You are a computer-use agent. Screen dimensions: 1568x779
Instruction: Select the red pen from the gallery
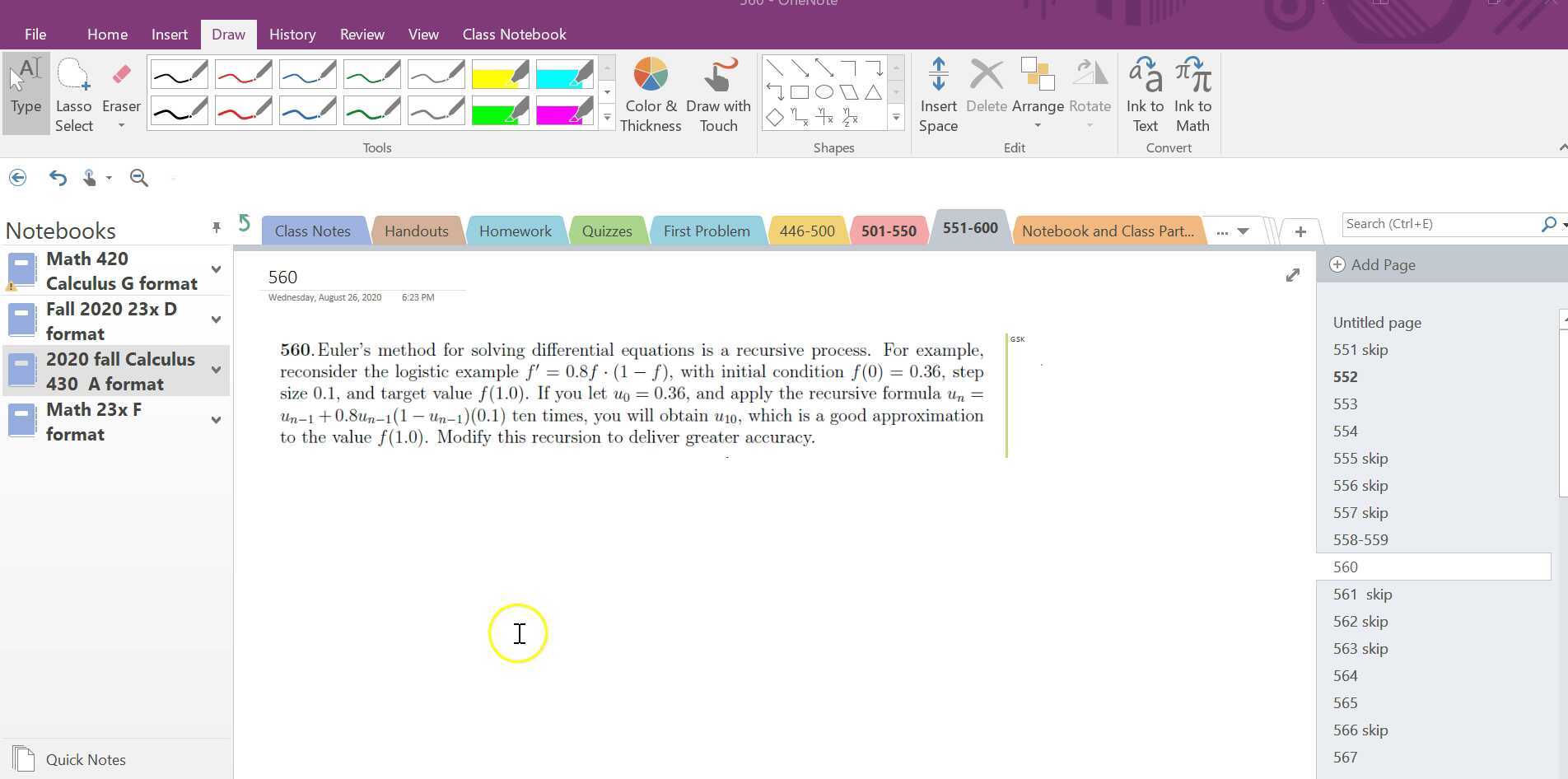click(243, 73)
